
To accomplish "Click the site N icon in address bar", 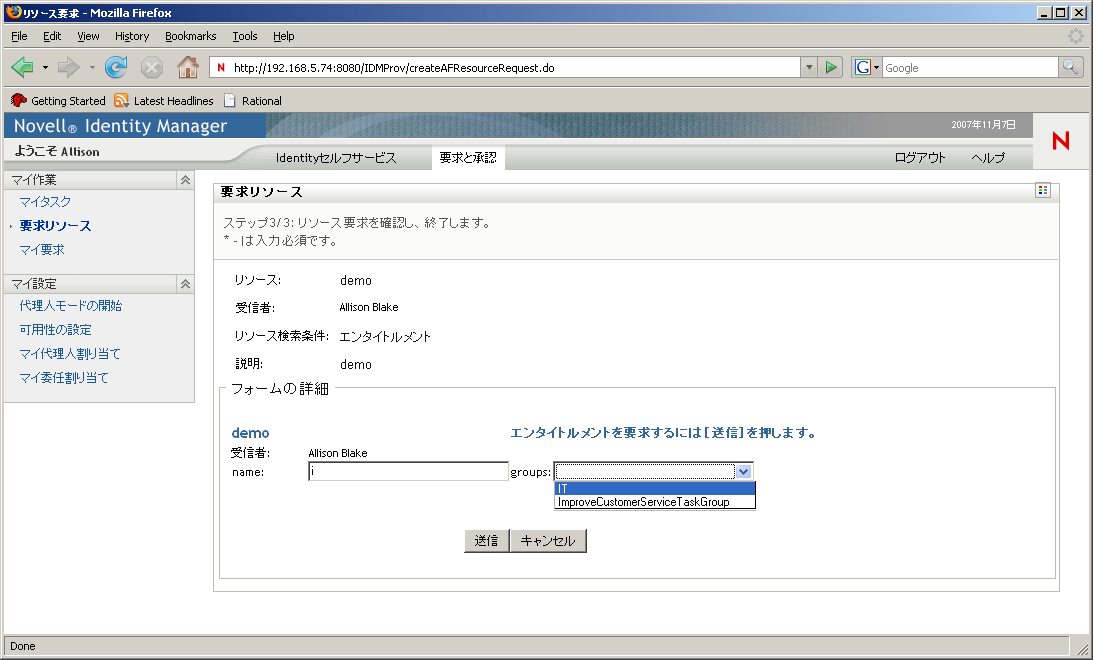I will pyautogui.click(x=221, y=68).
